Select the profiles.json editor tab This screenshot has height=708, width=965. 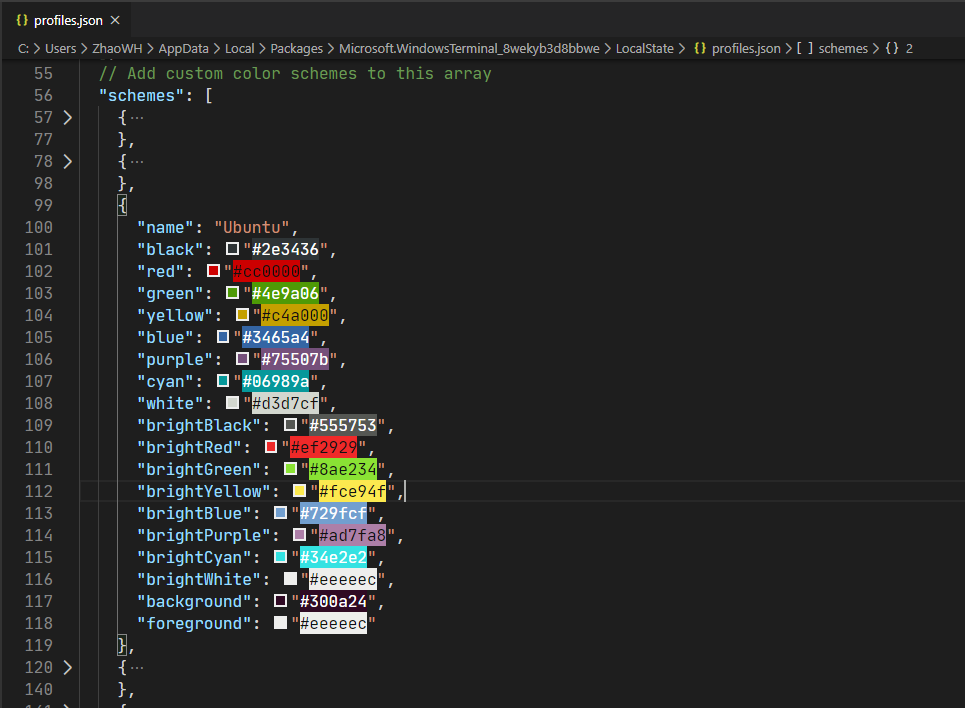tap(67, 18)
